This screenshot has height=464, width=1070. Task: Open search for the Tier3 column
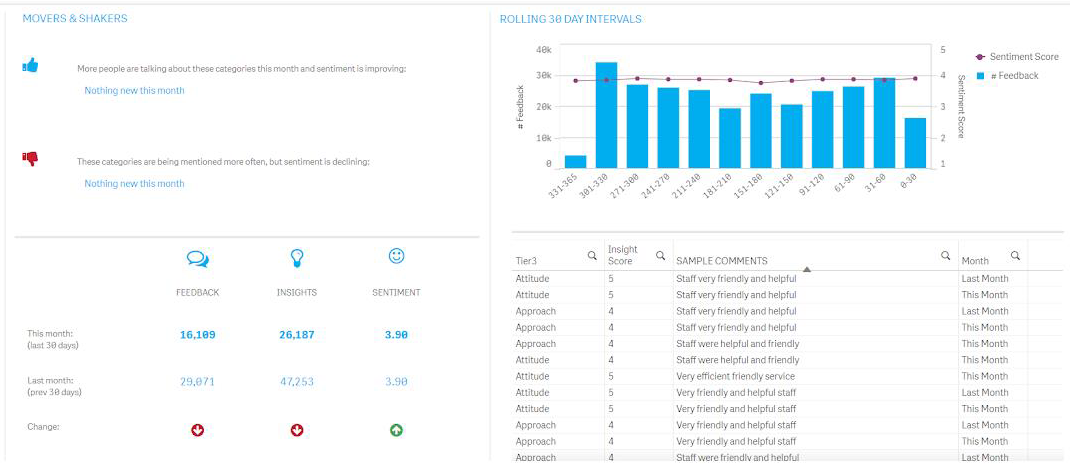pyautogui.click(x=592, y=256)
